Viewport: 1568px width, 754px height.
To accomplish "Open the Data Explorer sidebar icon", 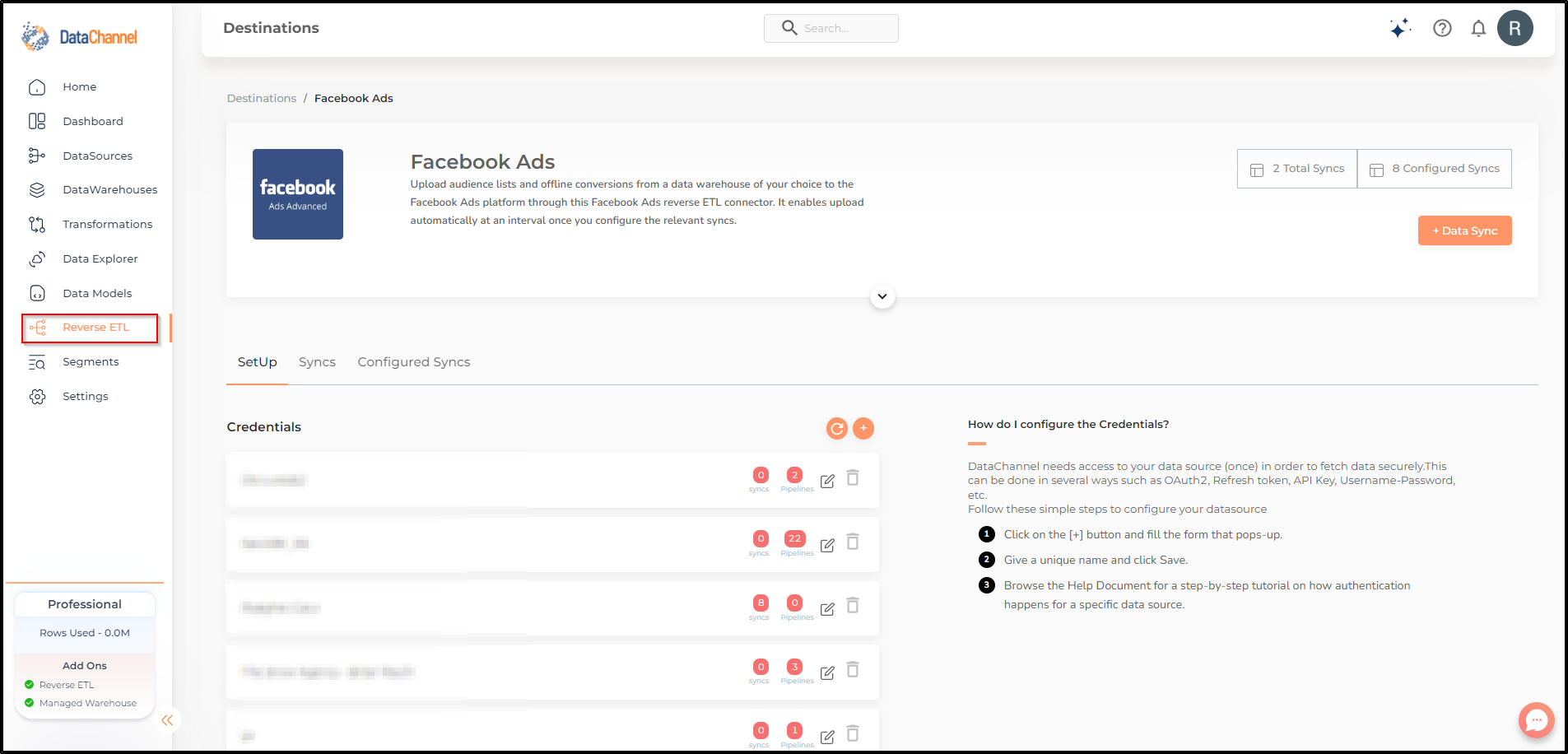I will pyautogui.click(x=37, y=258).
